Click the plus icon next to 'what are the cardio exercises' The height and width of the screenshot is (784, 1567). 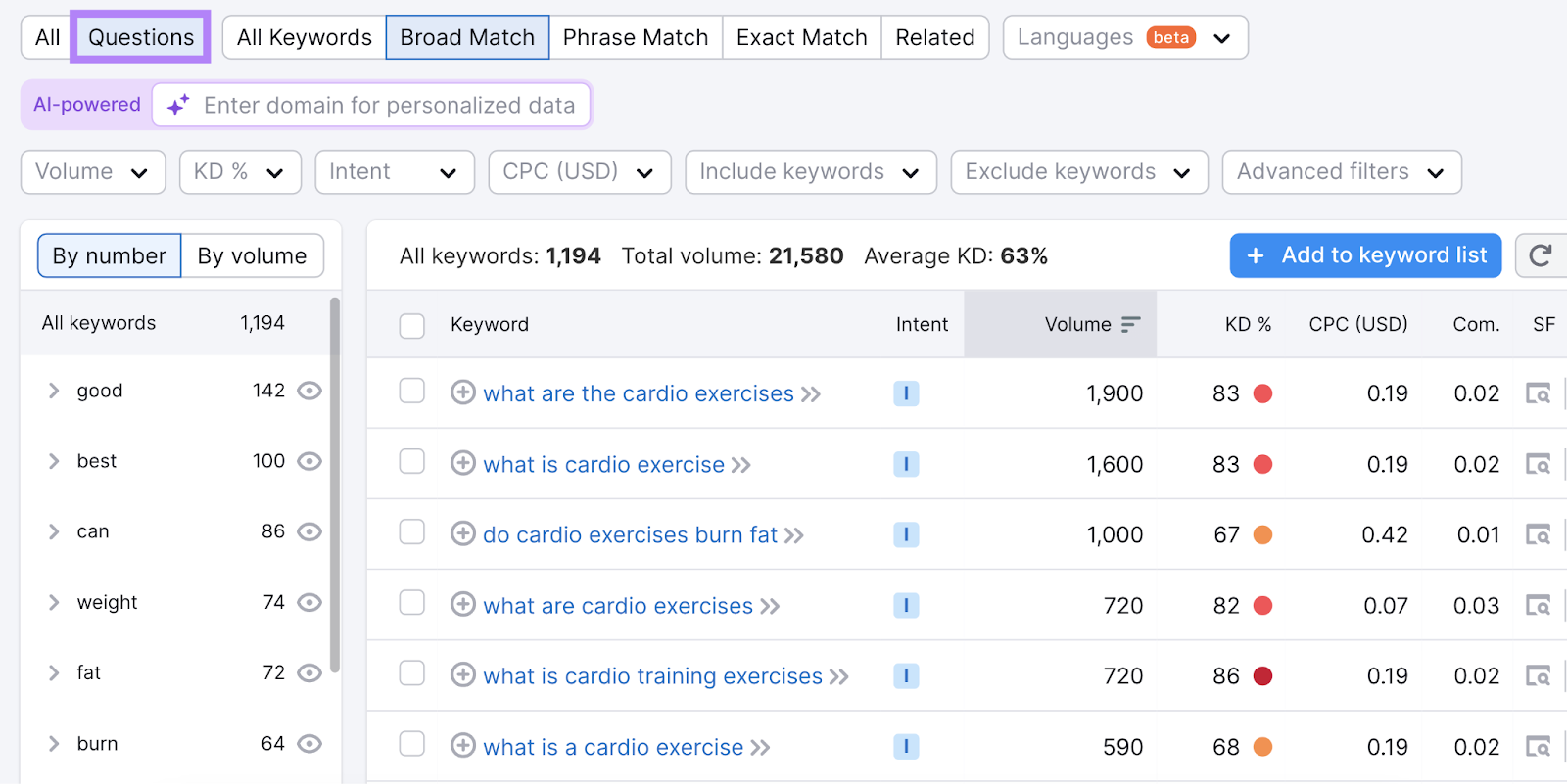tap(462, 393)
